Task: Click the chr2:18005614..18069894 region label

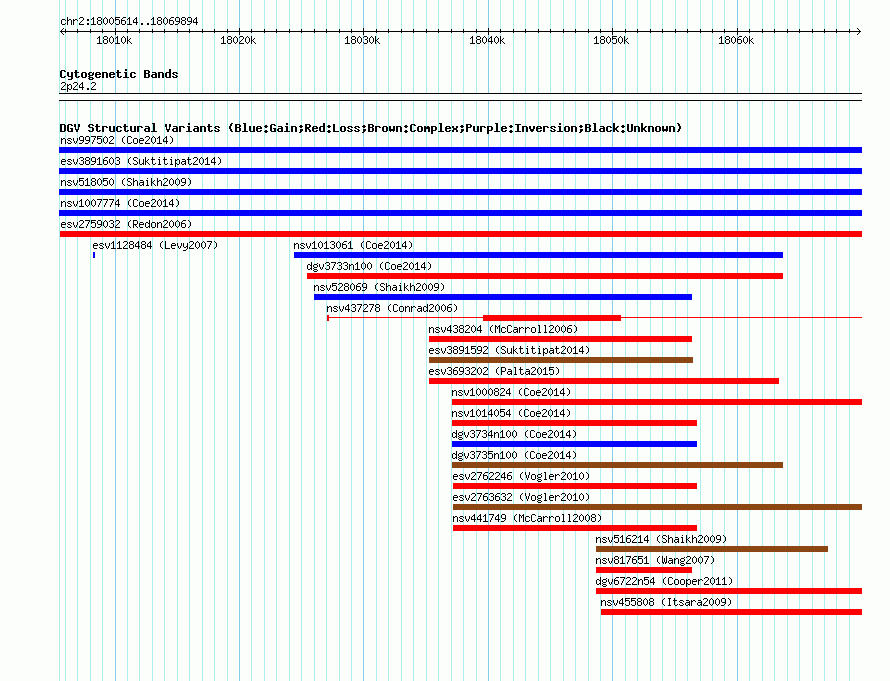Action: pyautogui.click(x=129, y=22)
